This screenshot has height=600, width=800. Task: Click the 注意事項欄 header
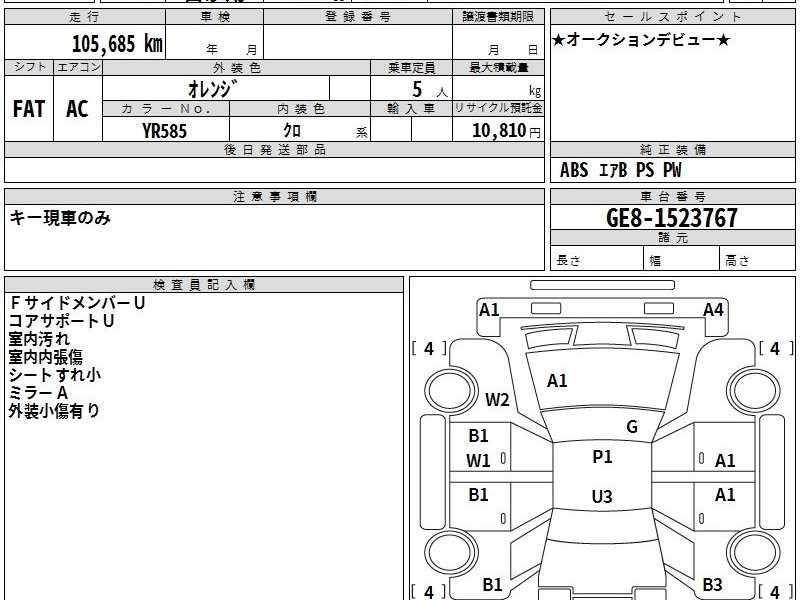point(274,196)
